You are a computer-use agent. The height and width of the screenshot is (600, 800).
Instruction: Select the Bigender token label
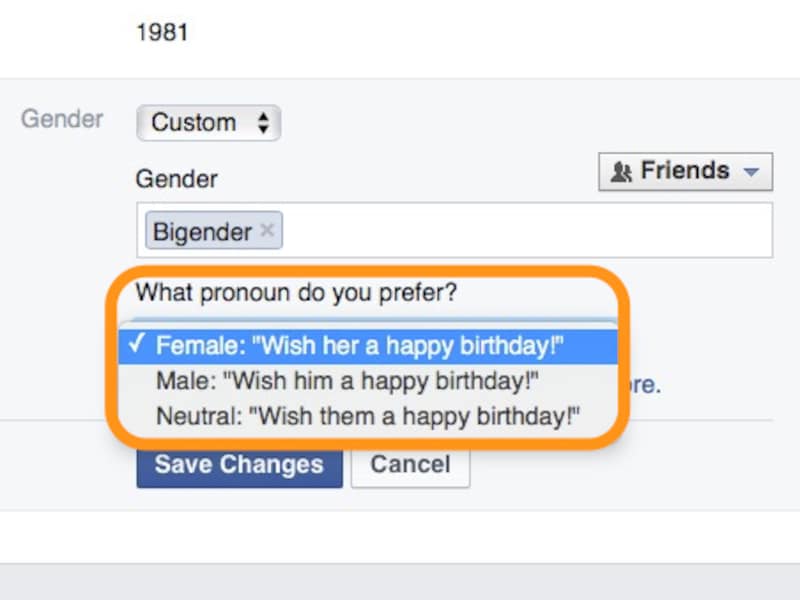[202, 232]
